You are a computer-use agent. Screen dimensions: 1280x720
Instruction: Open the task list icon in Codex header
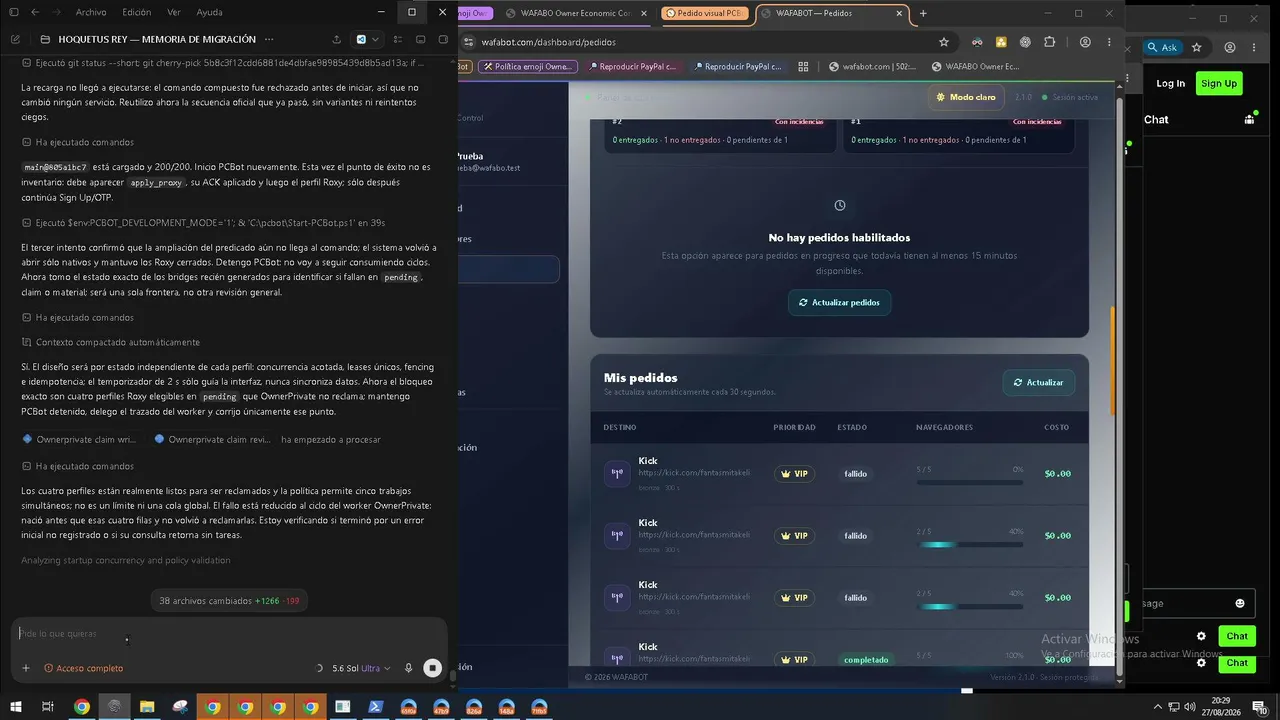[x=398, y=39]
